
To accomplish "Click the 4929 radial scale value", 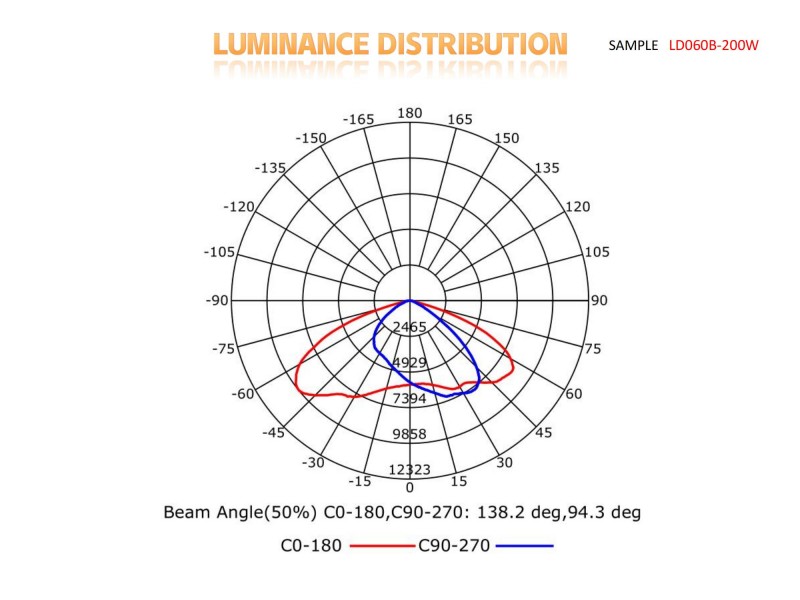I will click(x=409, y=363).
